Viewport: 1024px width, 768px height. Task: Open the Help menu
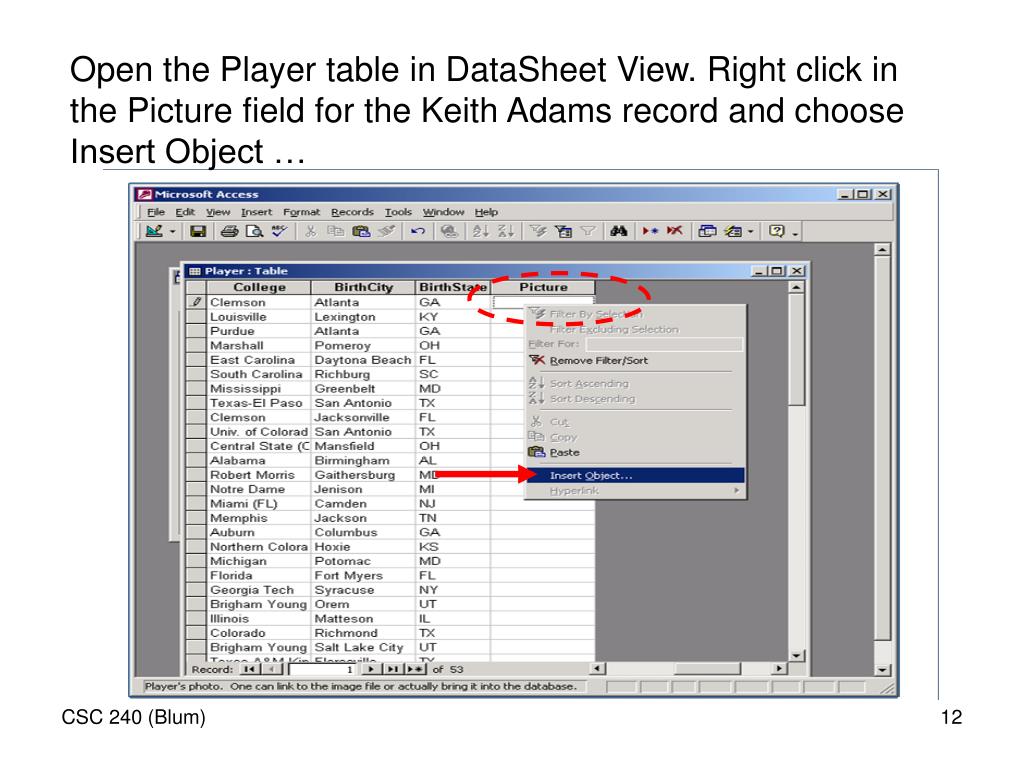[x=487, y=212]
